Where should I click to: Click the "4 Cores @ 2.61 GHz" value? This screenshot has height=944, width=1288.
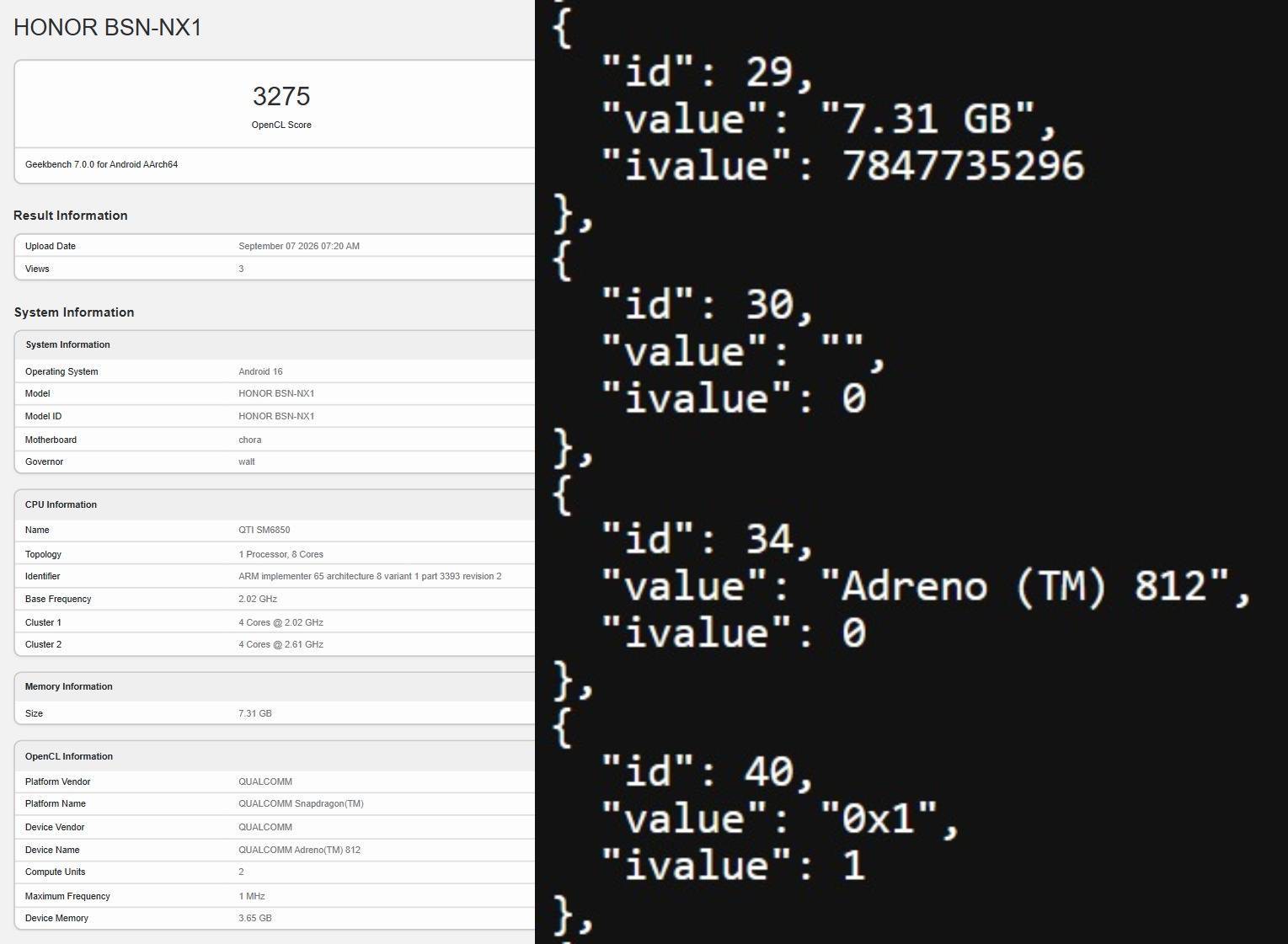pos(281,644)
